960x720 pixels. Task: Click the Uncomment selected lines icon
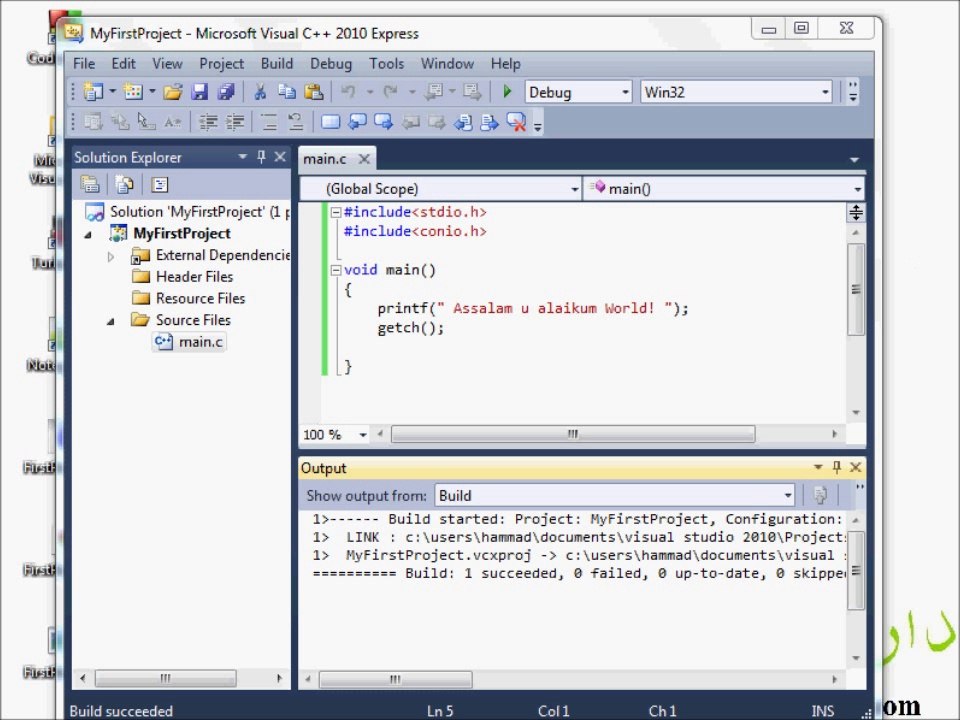click(296, 122)
